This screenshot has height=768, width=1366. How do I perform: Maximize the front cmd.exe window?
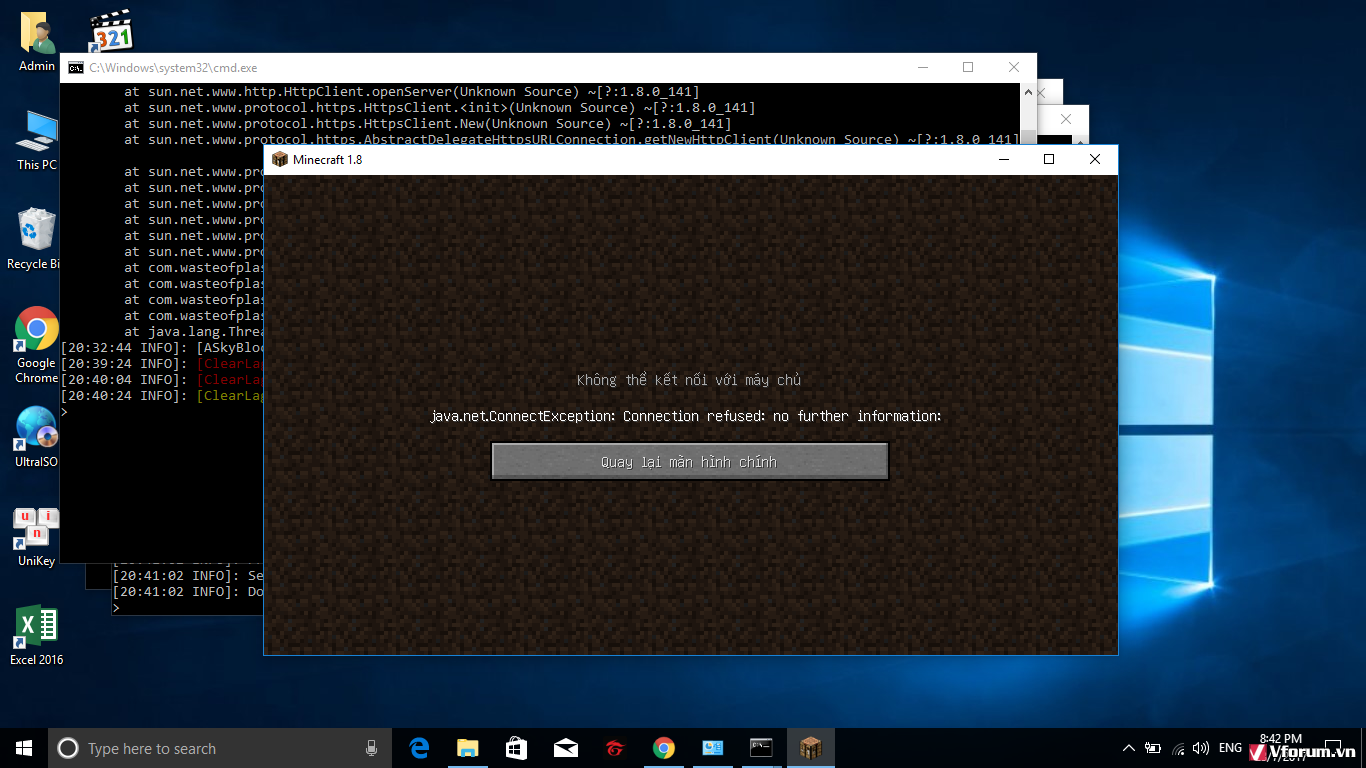coord(968,68)
